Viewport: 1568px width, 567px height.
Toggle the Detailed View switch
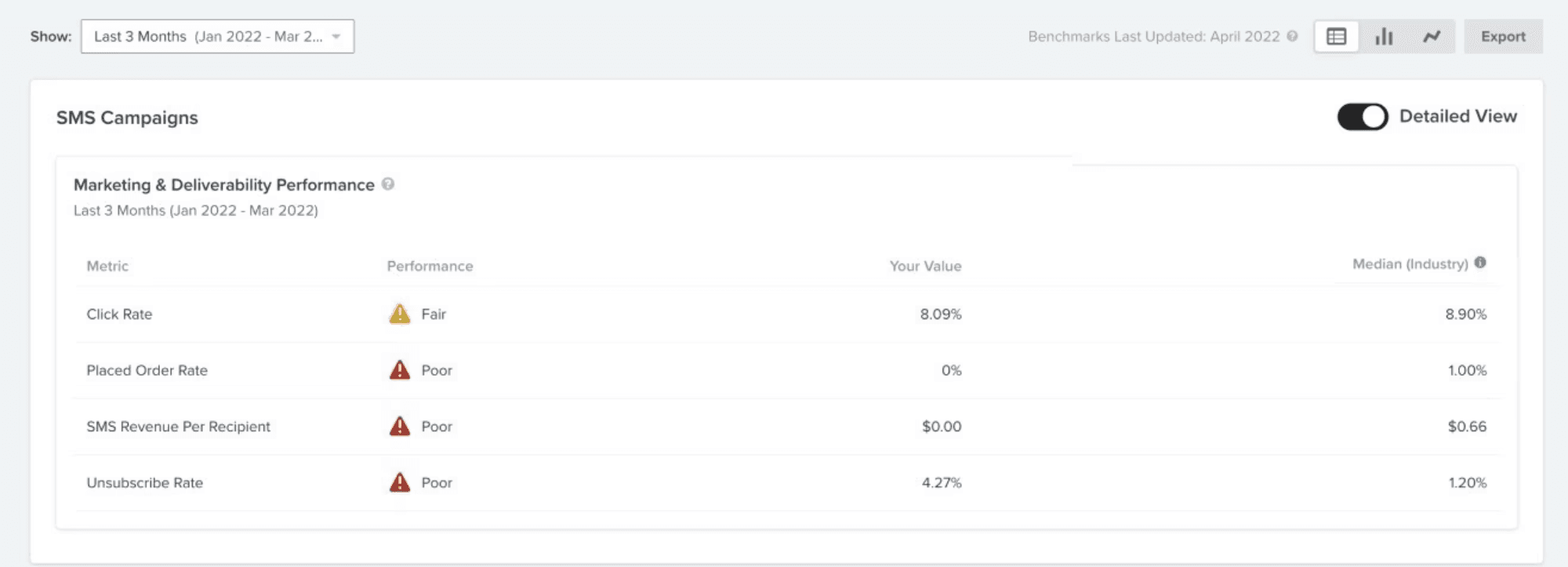click(x=1363, y=117)
